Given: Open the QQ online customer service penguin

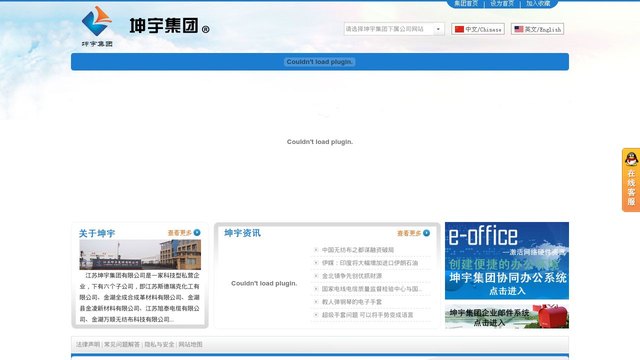Looking at the screenshot, I should click(x=631, y=159).
